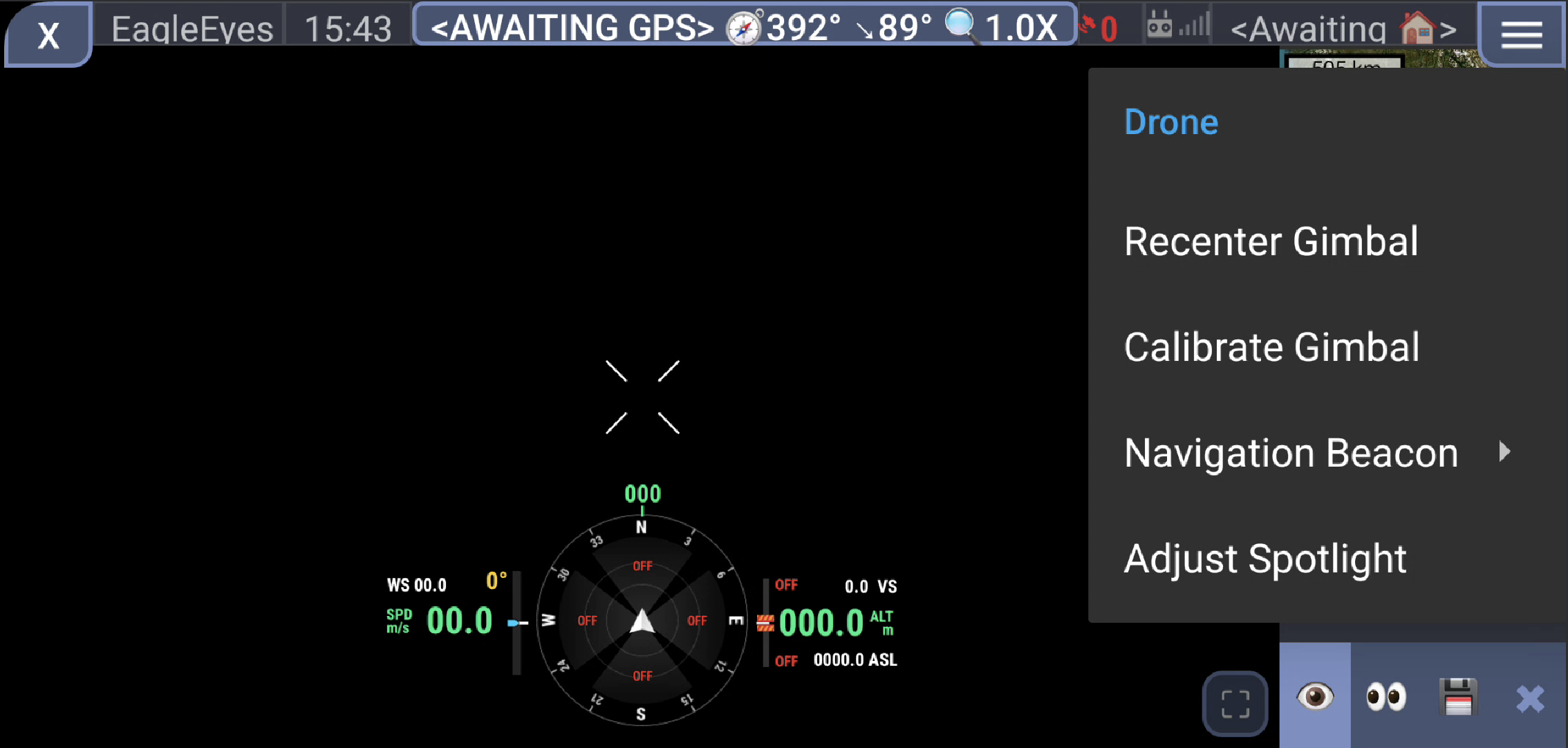Image resolution: width=1568 pixels, height=748 pixels.
Task: Open the hamburger menu button
Action: coord(1521,33)
